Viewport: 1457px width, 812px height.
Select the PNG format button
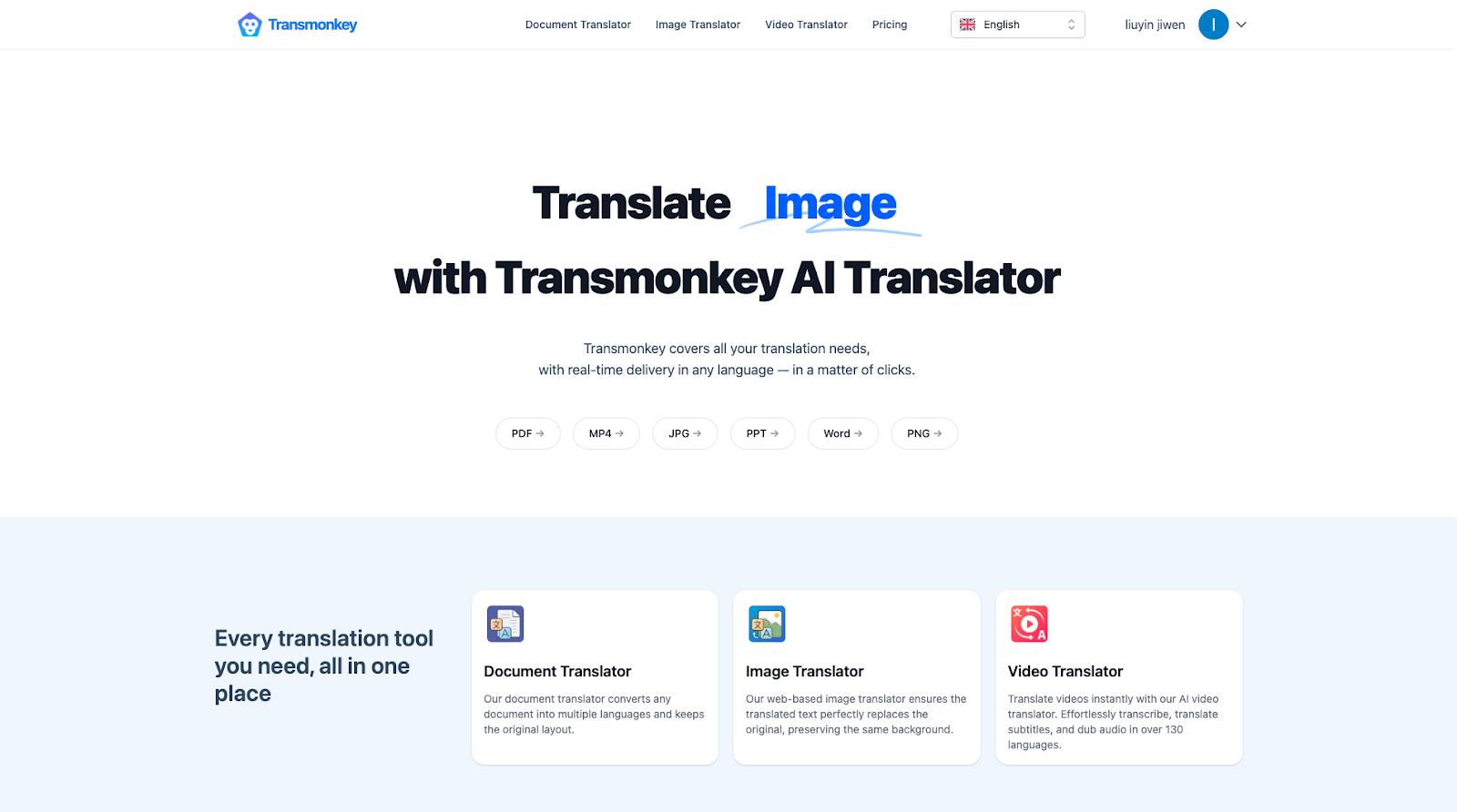tap(924, 433)
